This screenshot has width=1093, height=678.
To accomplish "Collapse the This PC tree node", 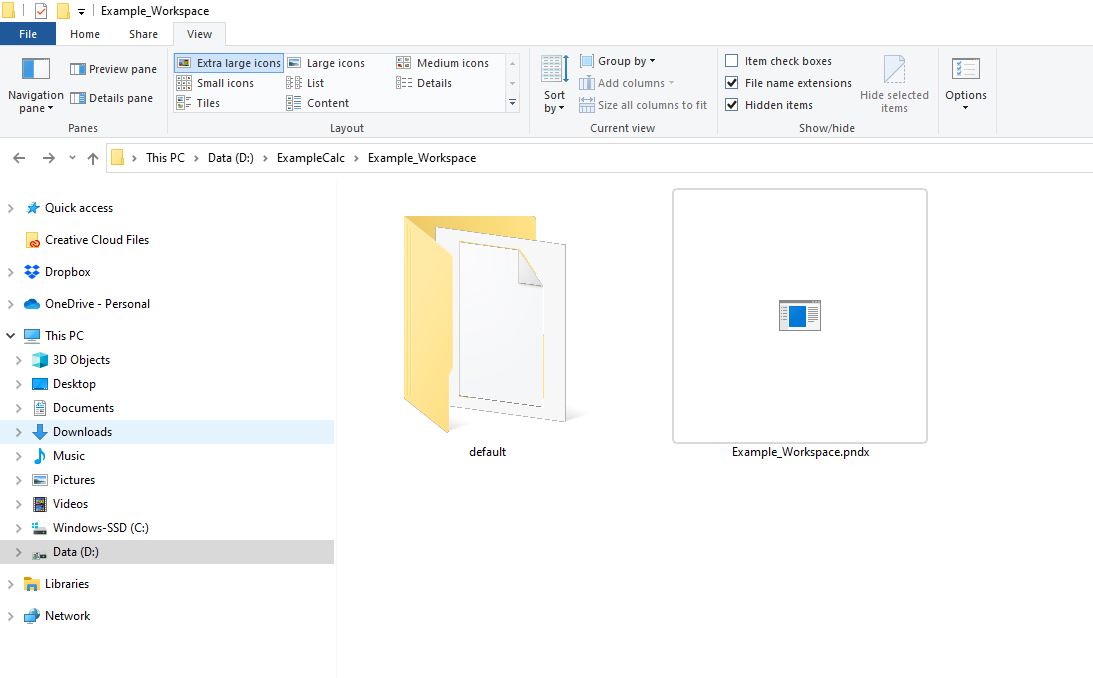I will 11,336.
